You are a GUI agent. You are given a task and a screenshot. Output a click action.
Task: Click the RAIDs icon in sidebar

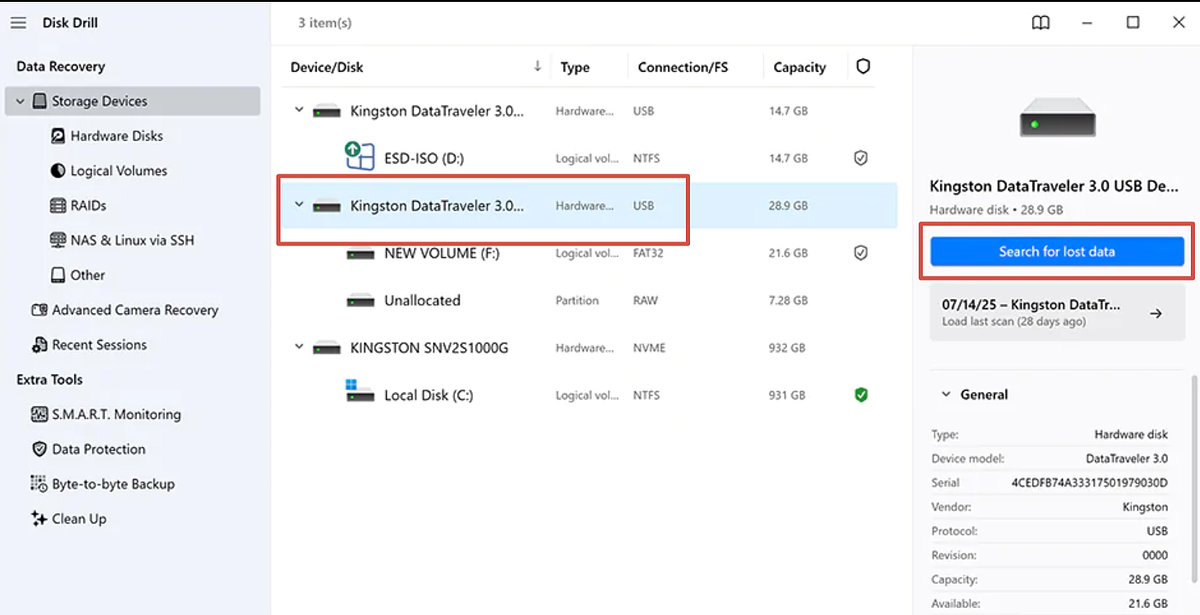click(x=59, y=206)
